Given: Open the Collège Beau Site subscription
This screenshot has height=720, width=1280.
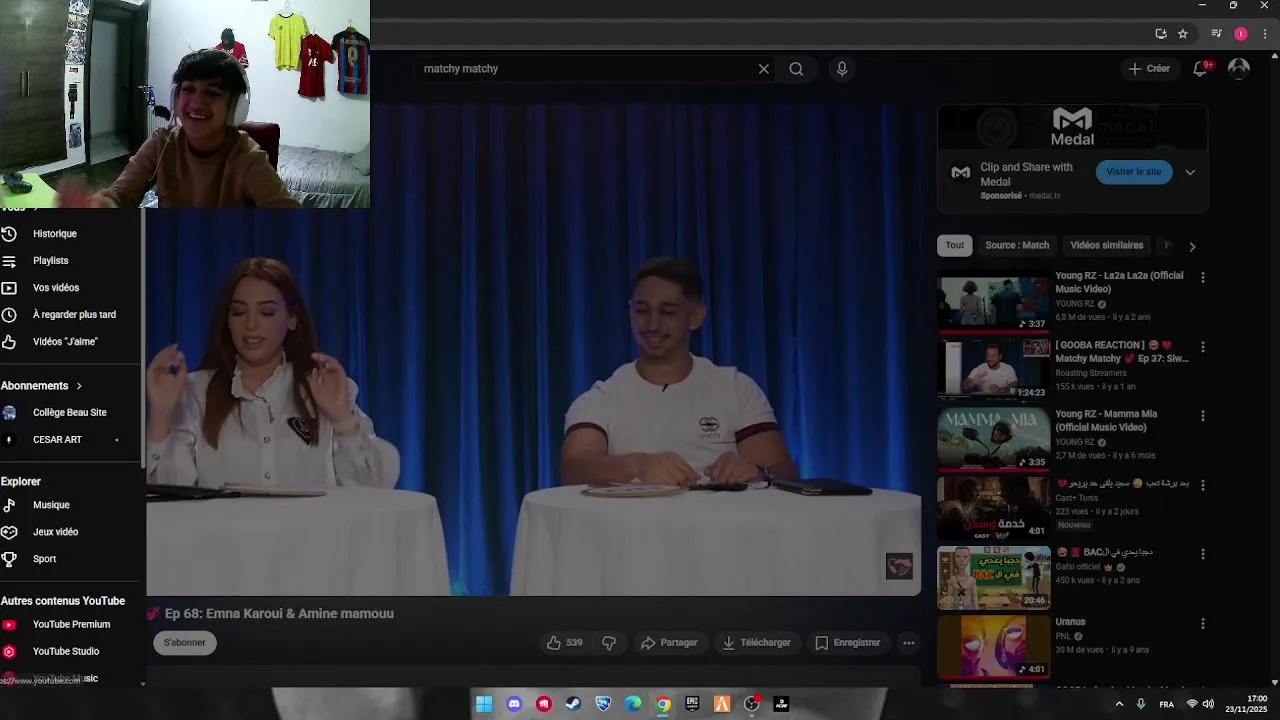Looking at the screenshot, I should [x=70, y=413].
